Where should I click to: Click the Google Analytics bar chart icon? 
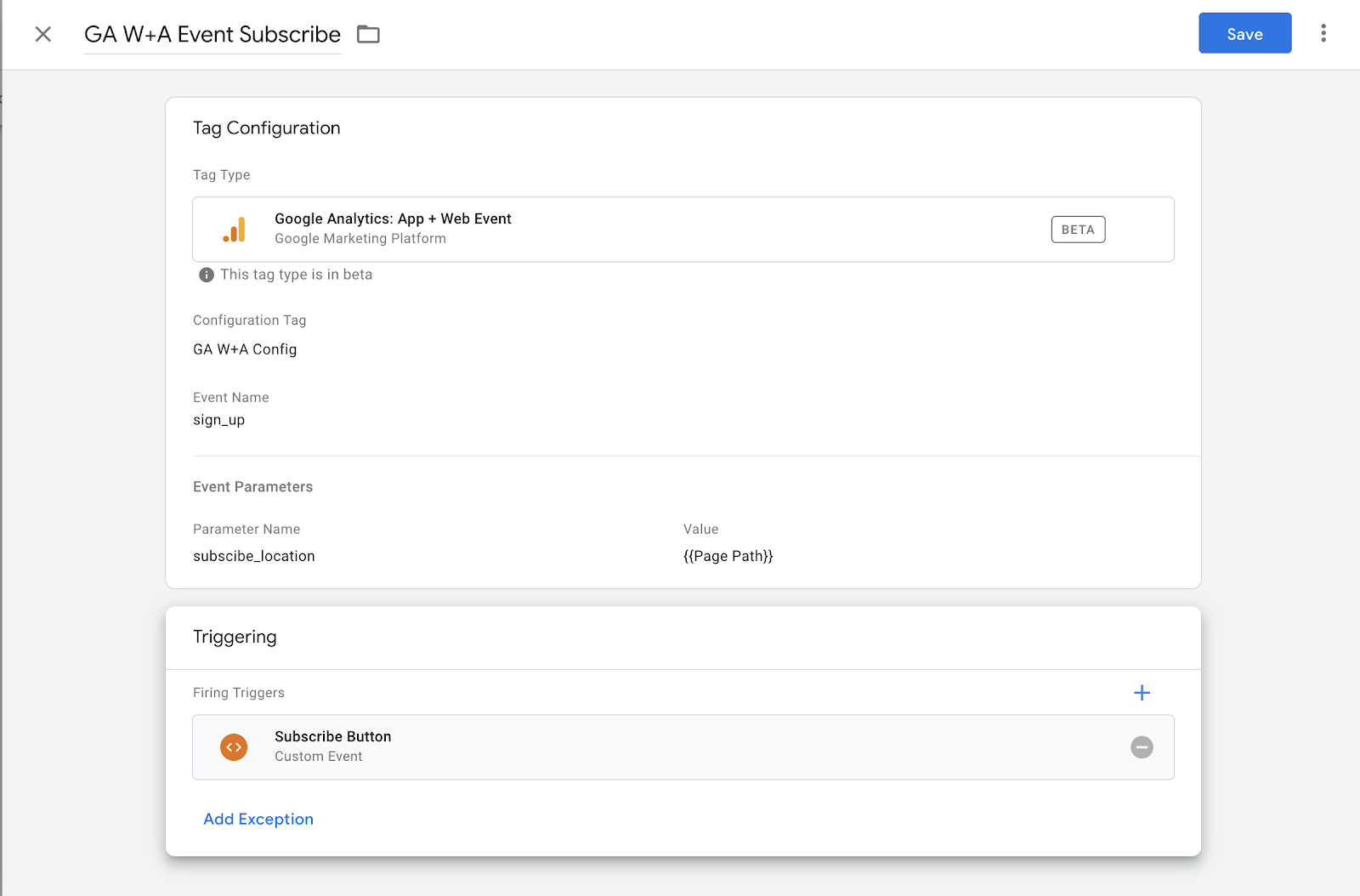[x=235, y=230]
